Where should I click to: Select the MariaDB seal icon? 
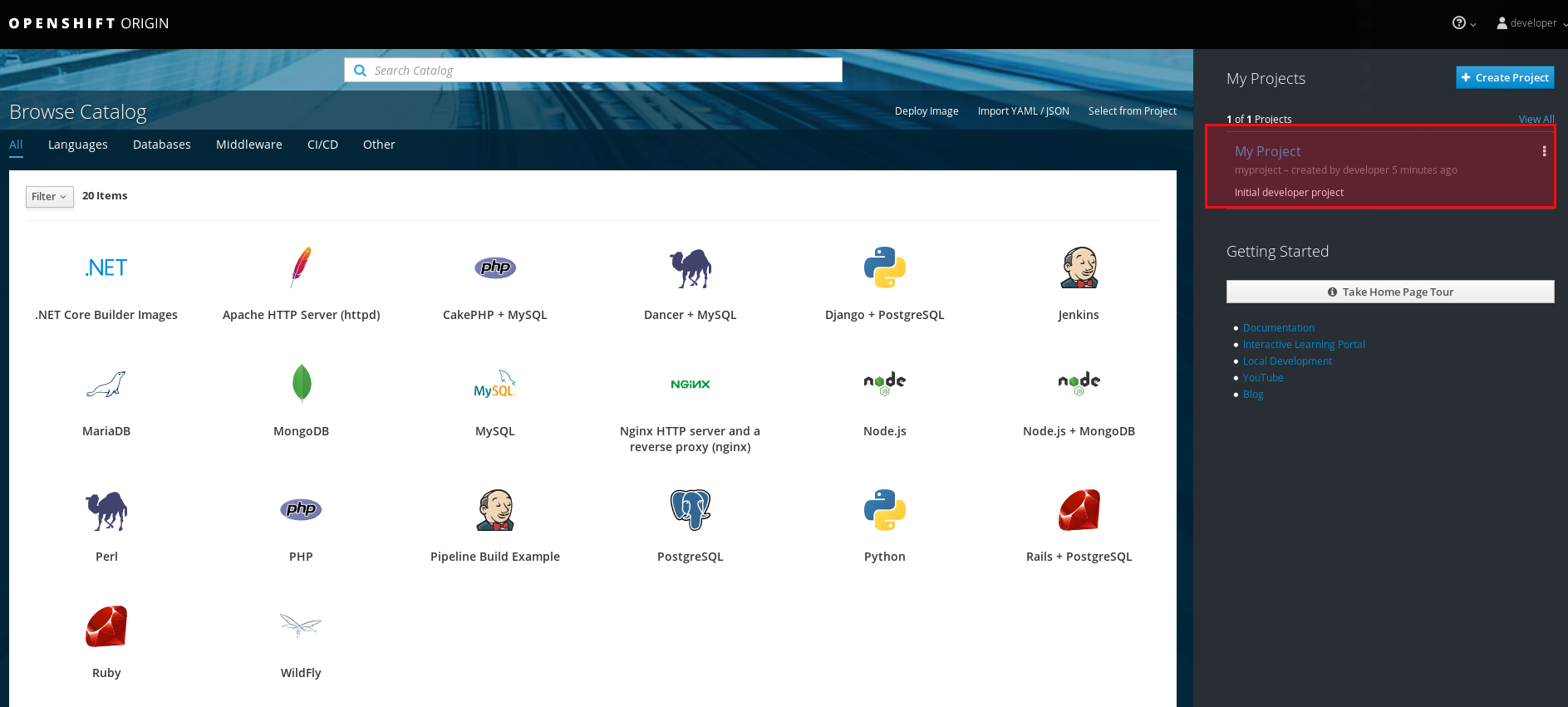pos(106,384)
